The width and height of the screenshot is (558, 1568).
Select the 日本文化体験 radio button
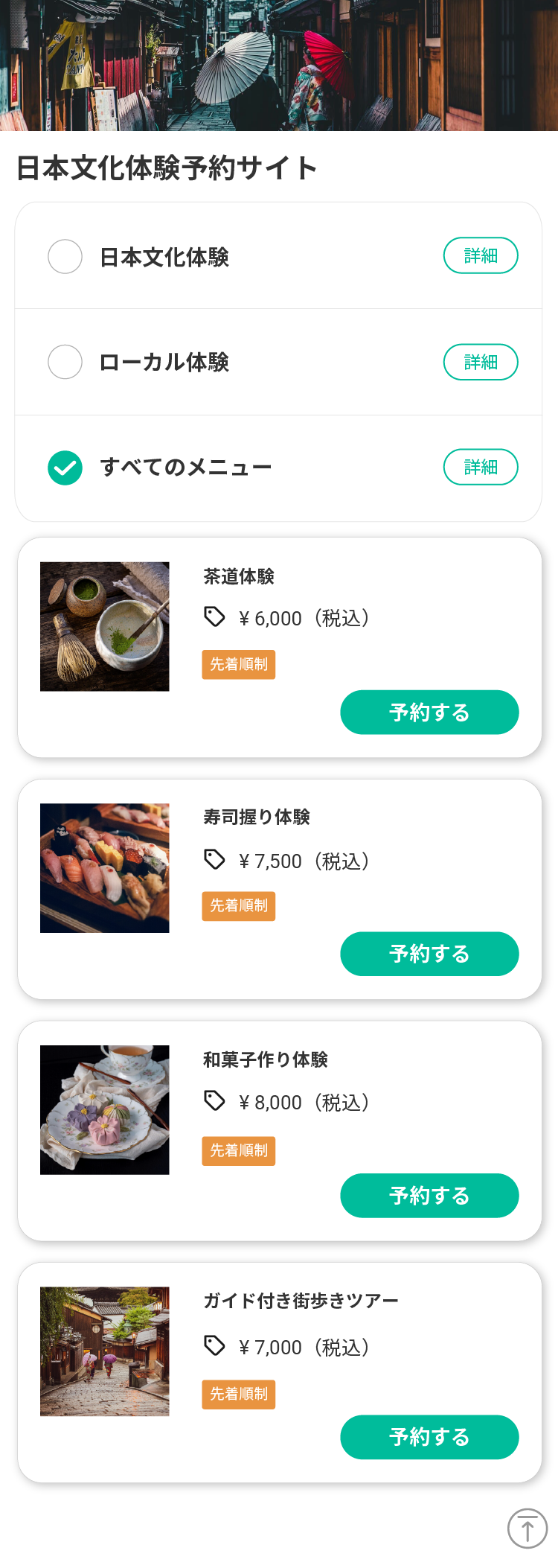coord(65,257)
